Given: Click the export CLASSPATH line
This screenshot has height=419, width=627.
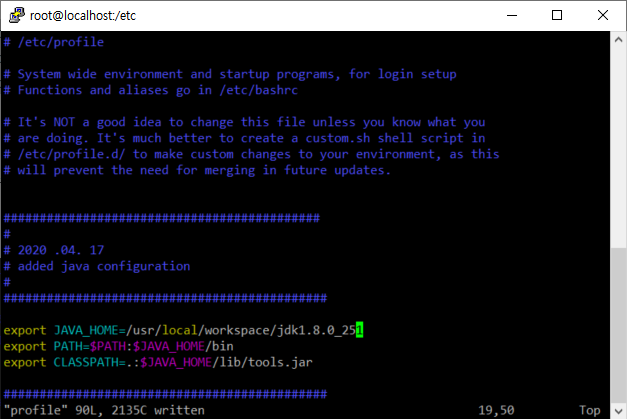Looking at the screenshot, I should tap(158, 362).
